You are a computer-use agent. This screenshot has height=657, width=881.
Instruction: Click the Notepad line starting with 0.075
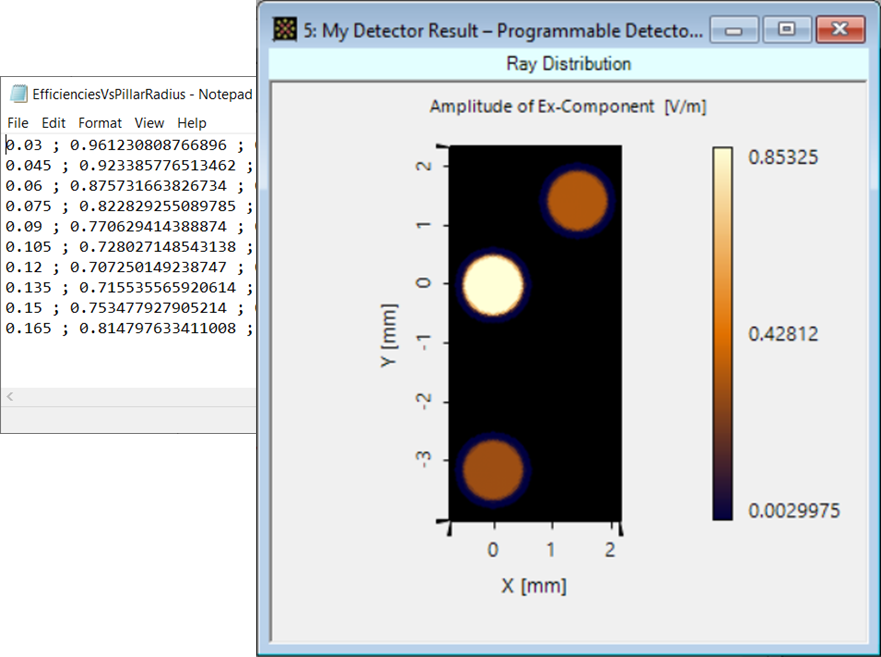(130, 206)
